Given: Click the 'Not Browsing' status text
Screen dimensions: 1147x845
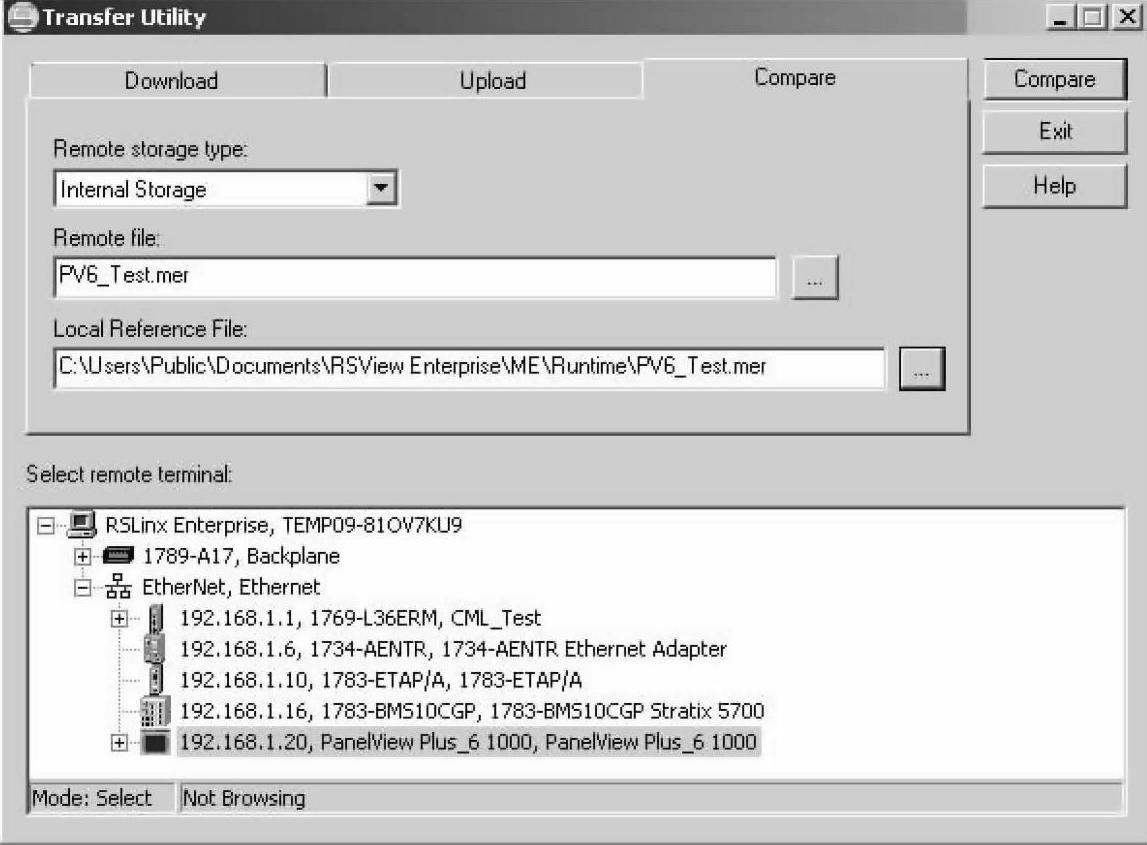Looking at the screenshot, I should click(244, 798).
